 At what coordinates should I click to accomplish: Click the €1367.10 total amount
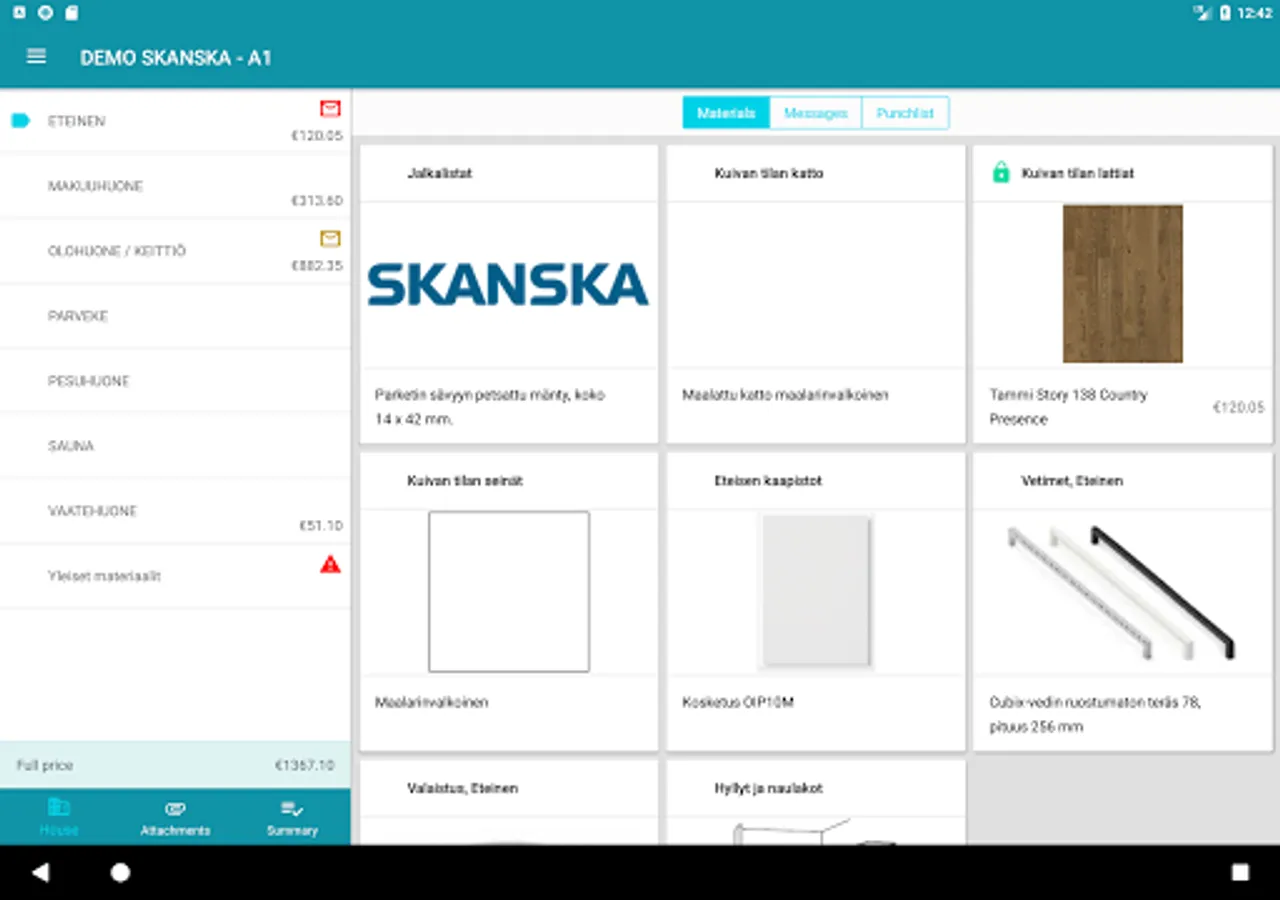304,765
